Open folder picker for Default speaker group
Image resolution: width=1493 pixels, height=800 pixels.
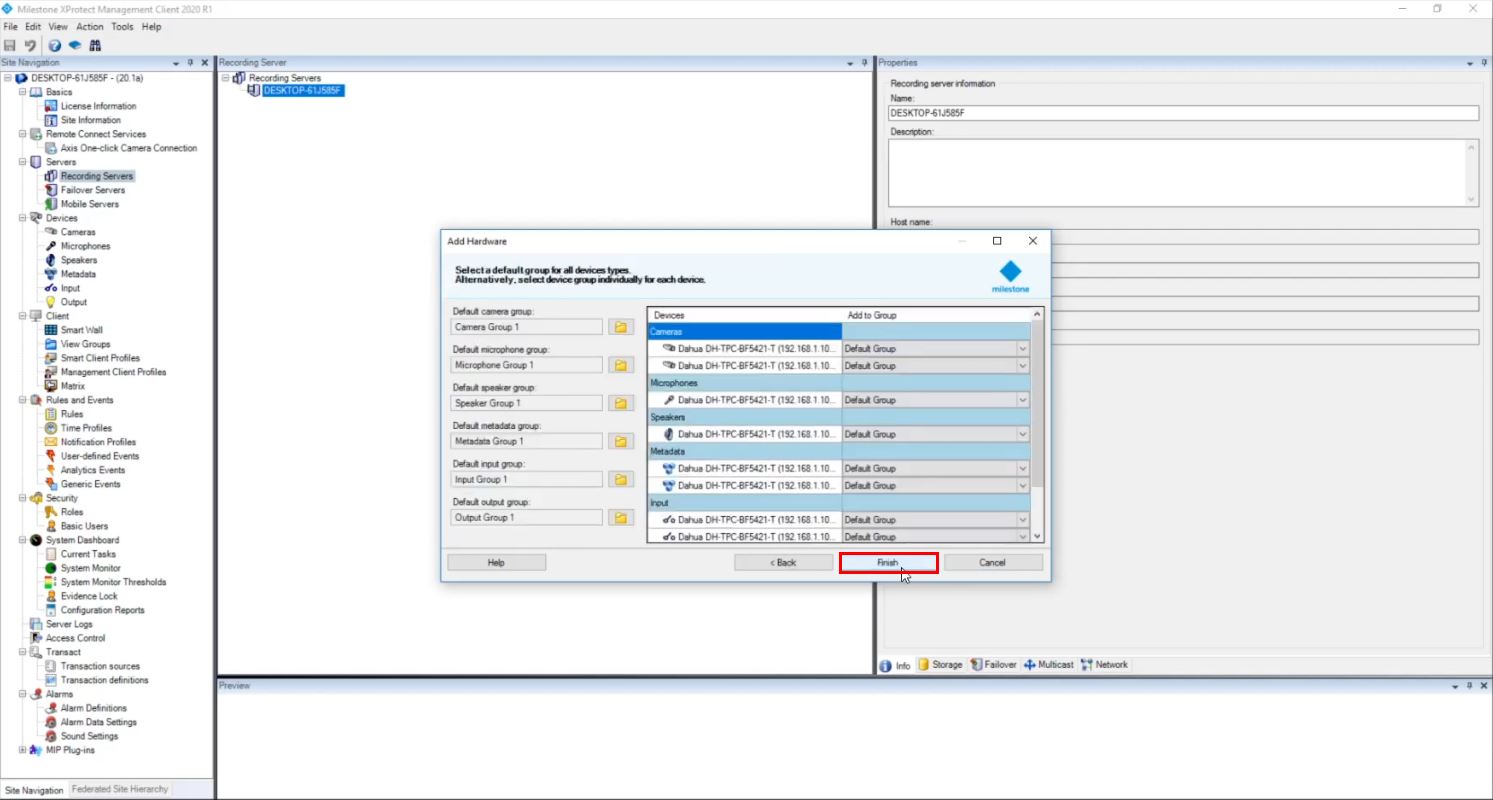coord(620,402)
